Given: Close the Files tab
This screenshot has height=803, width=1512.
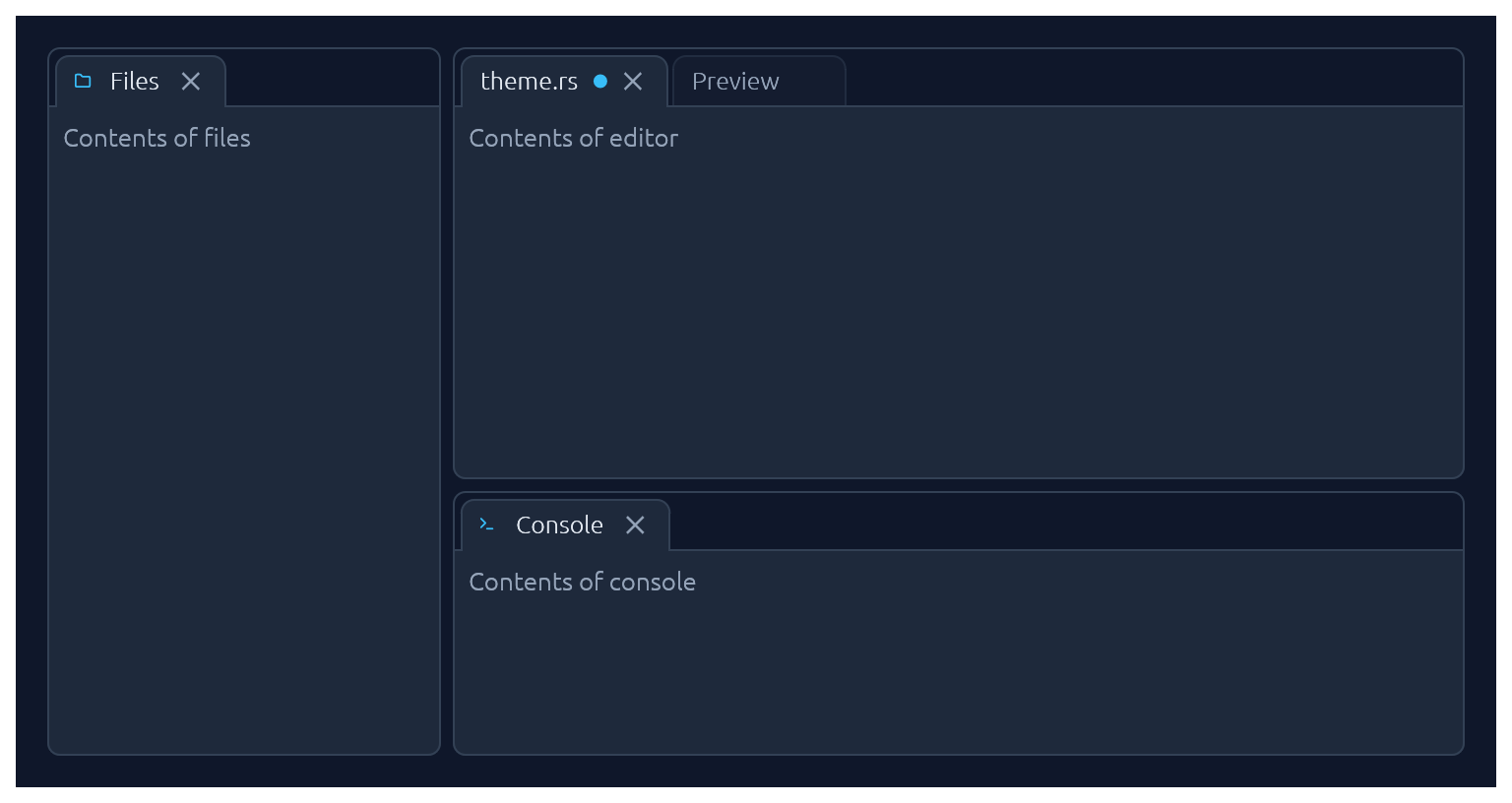Looking at the screenshot, I should click(x=191, y=81).
